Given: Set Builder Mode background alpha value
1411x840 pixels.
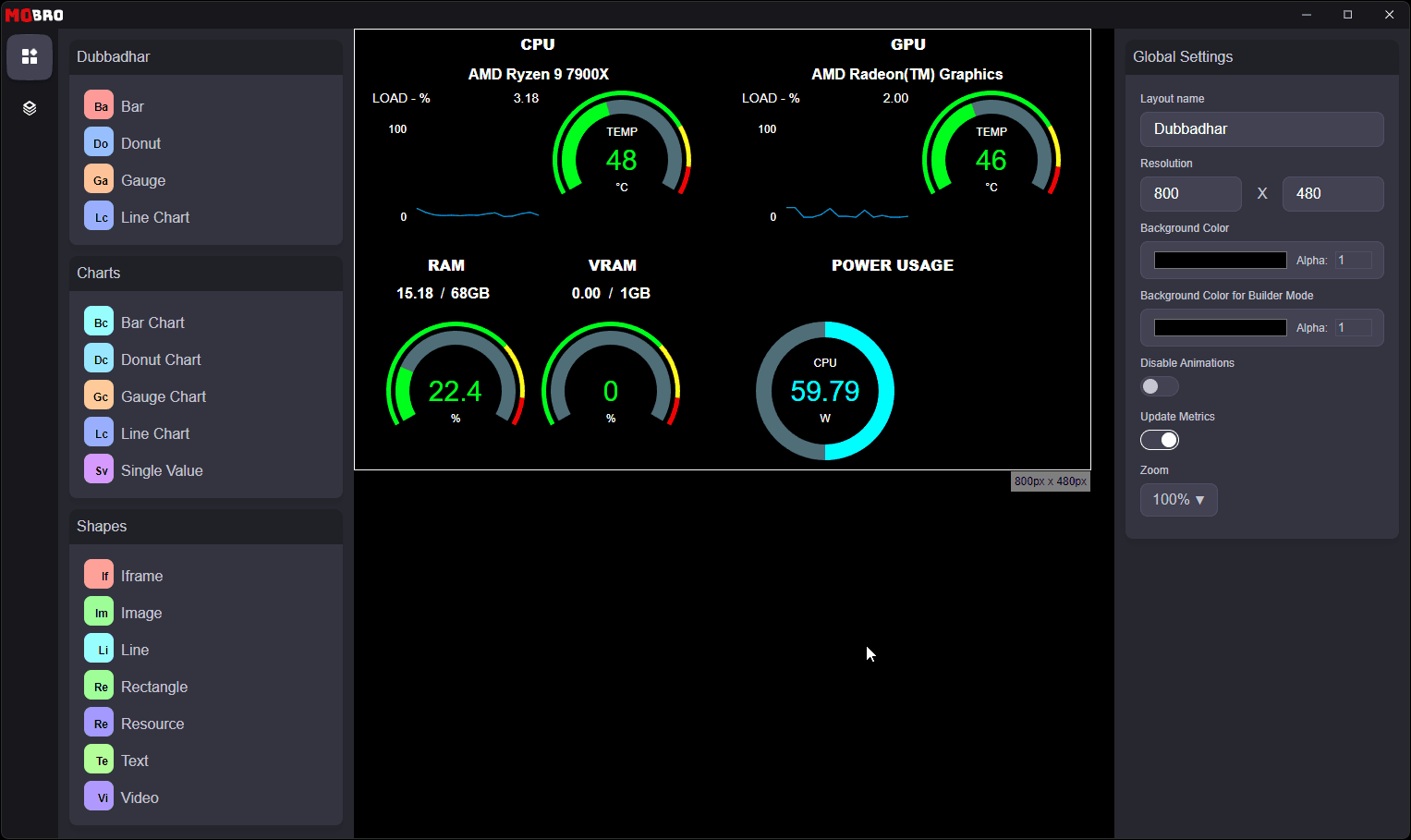Looking at the screenshot, I should click(1354, 328).
